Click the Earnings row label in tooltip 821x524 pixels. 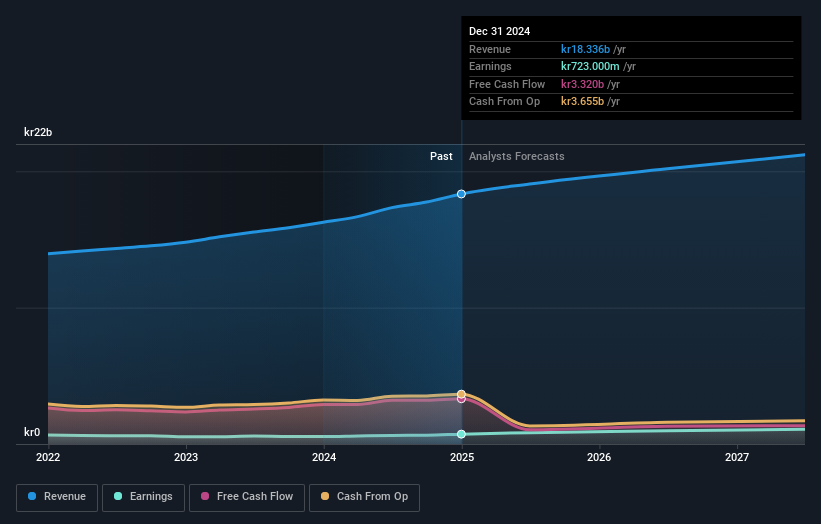[490, 66]
